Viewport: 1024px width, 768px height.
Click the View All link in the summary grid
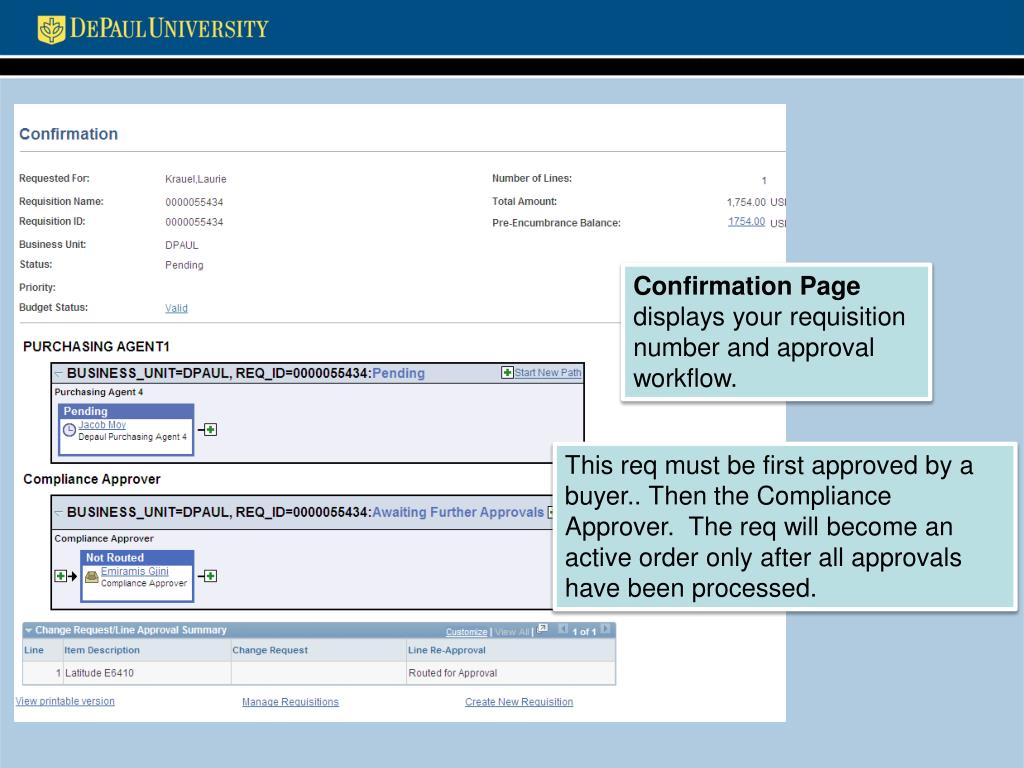pos(512,632)
